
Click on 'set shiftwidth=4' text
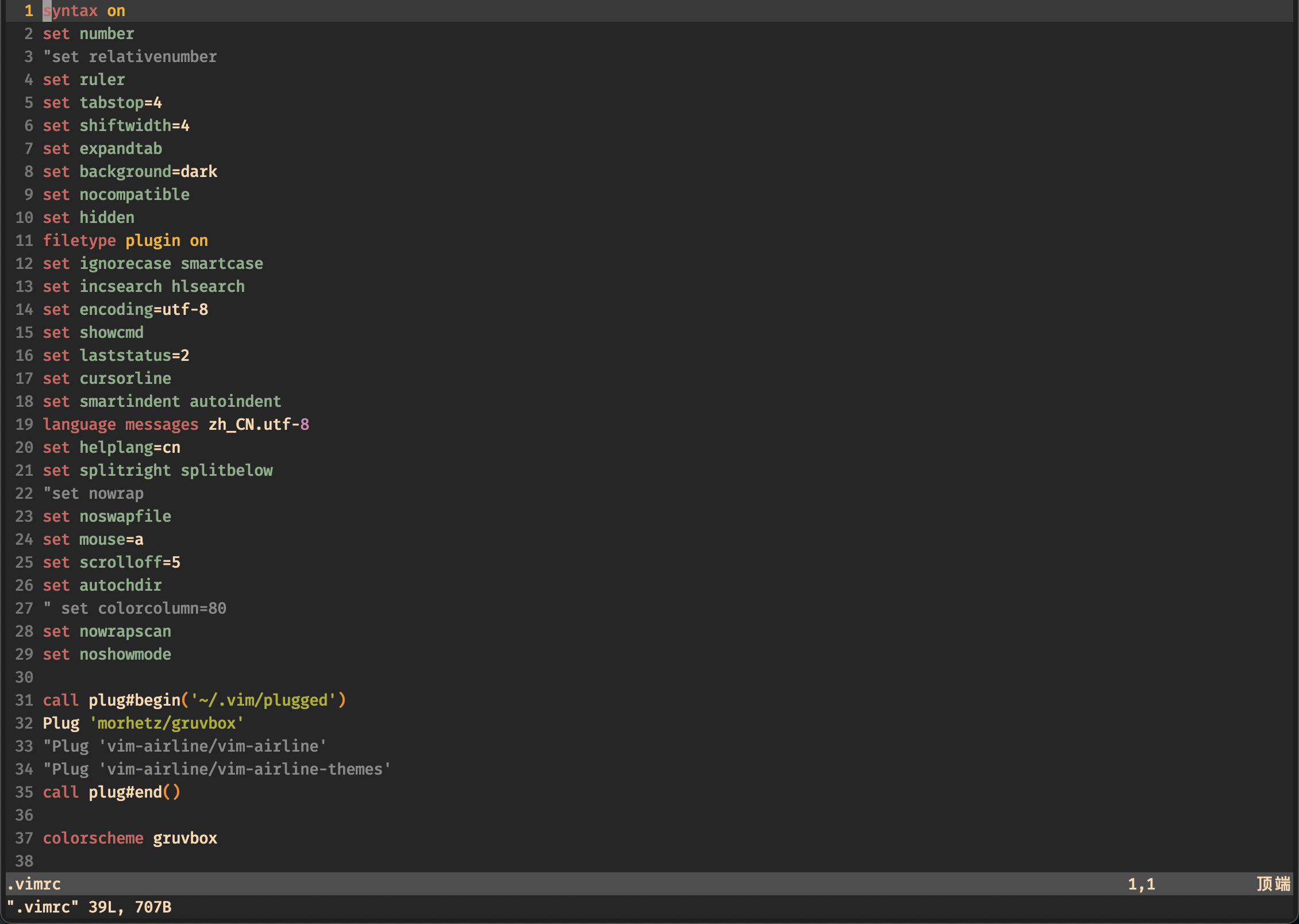[x=116, y=126]
